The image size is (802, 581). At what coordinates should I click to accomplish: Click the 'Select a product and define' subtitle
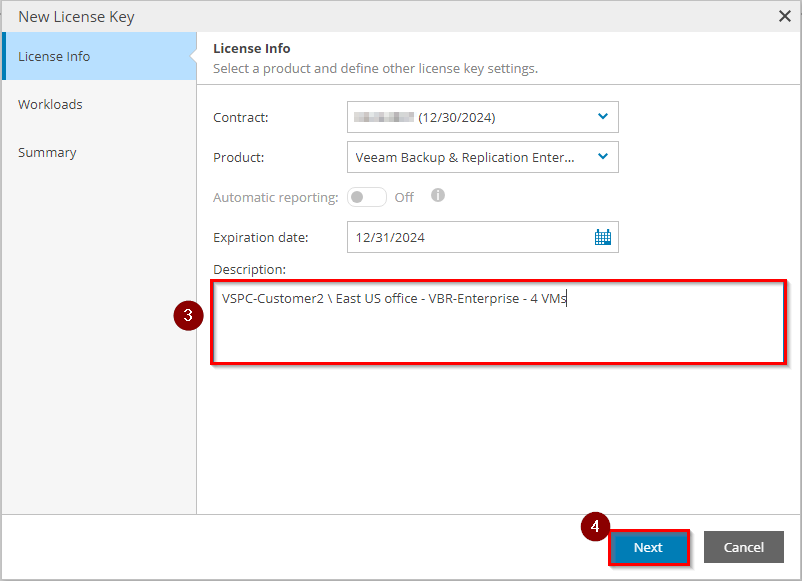pyautogui.click(x=375, y=69)
